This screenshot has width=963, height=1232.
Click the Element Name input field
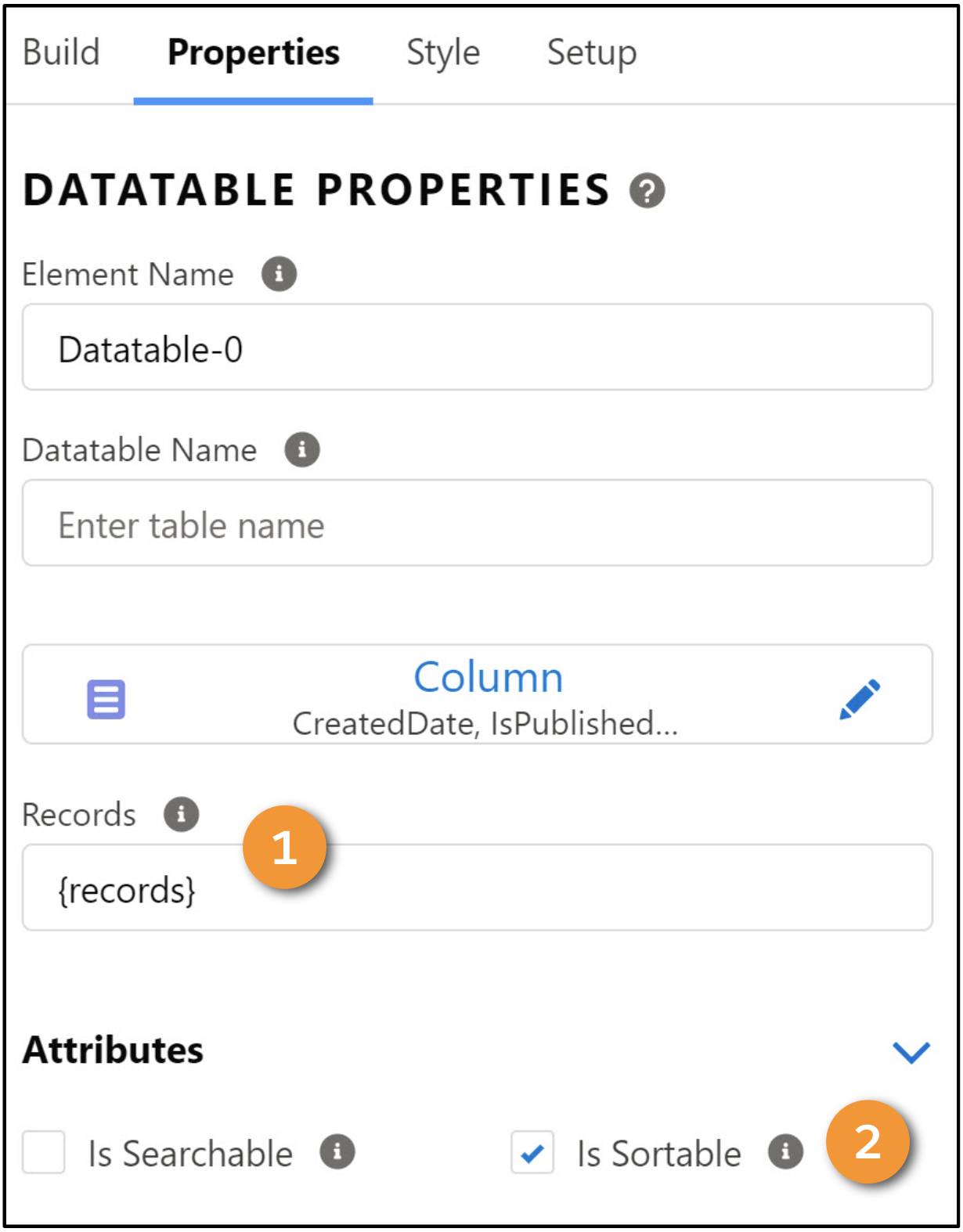(478, 347)
